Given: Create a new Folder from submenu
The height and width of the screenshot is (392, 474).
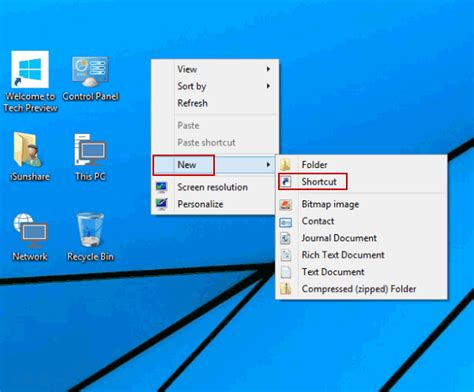Looking at the screenshot, I should pos(361,164).
